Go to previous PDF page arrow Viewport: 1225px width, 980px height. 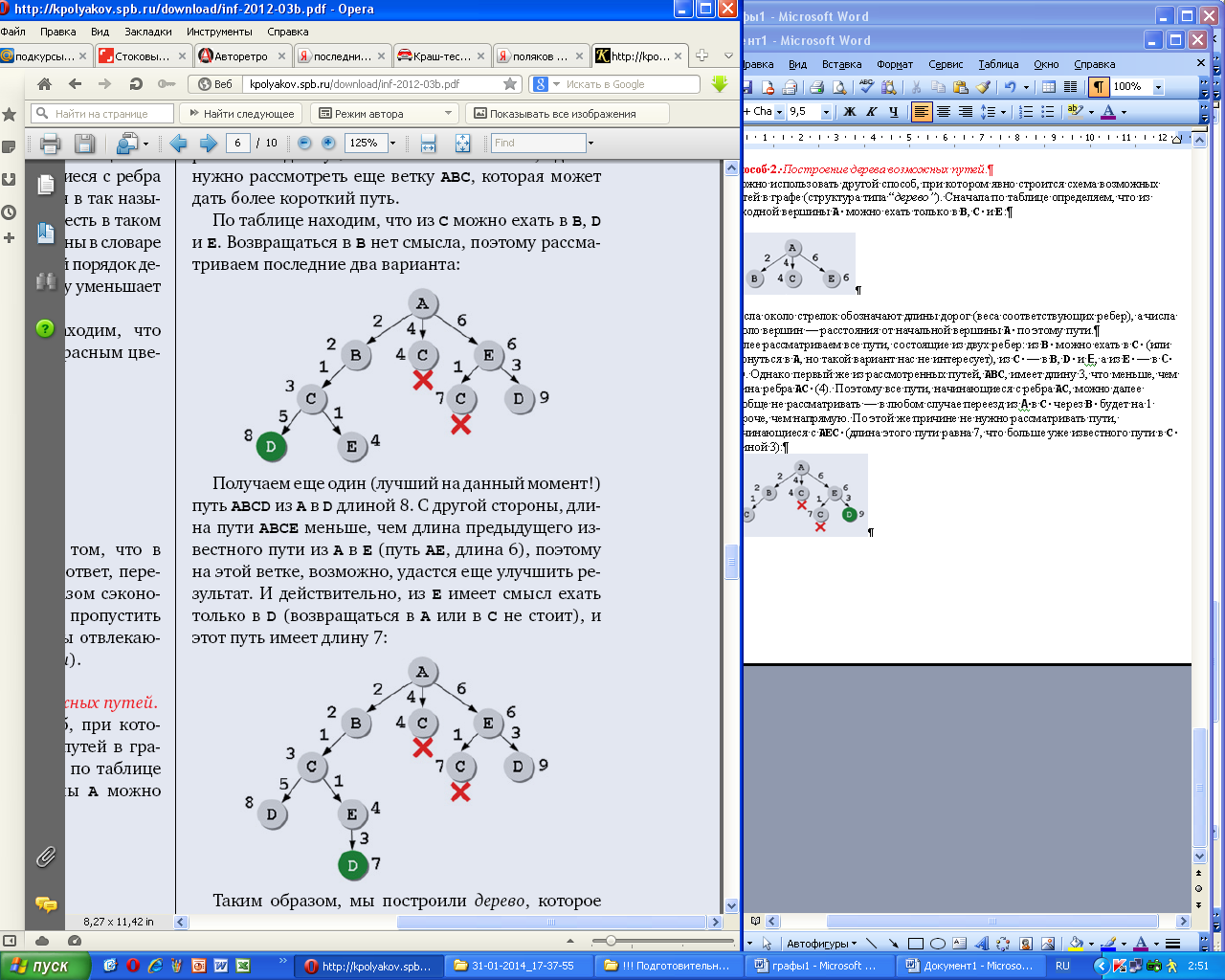(178, 144)
